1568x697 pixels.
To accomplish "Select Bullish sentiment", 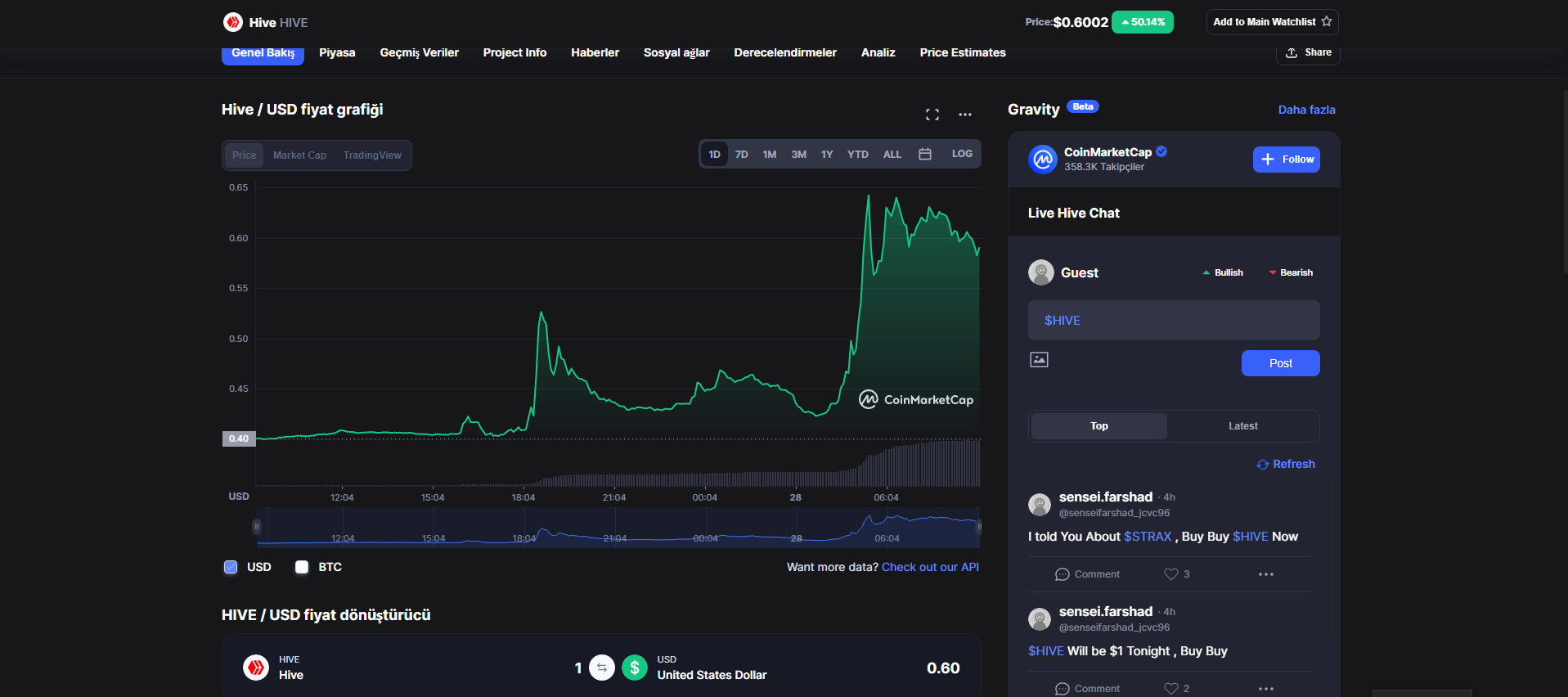I will 1222,272.
